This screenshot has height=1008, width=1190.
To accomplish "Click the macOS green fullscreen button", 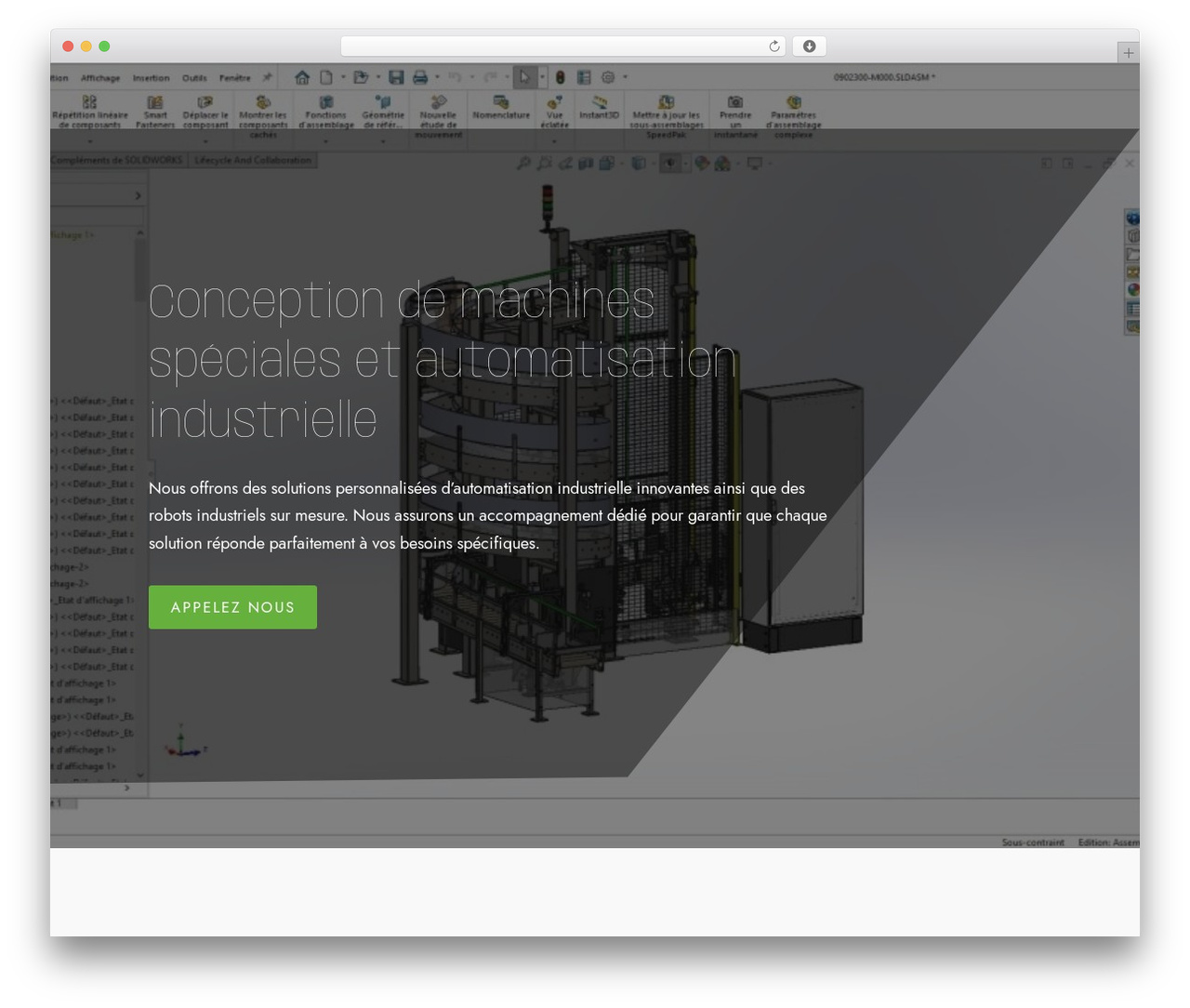I will click(x=104, y=46).
